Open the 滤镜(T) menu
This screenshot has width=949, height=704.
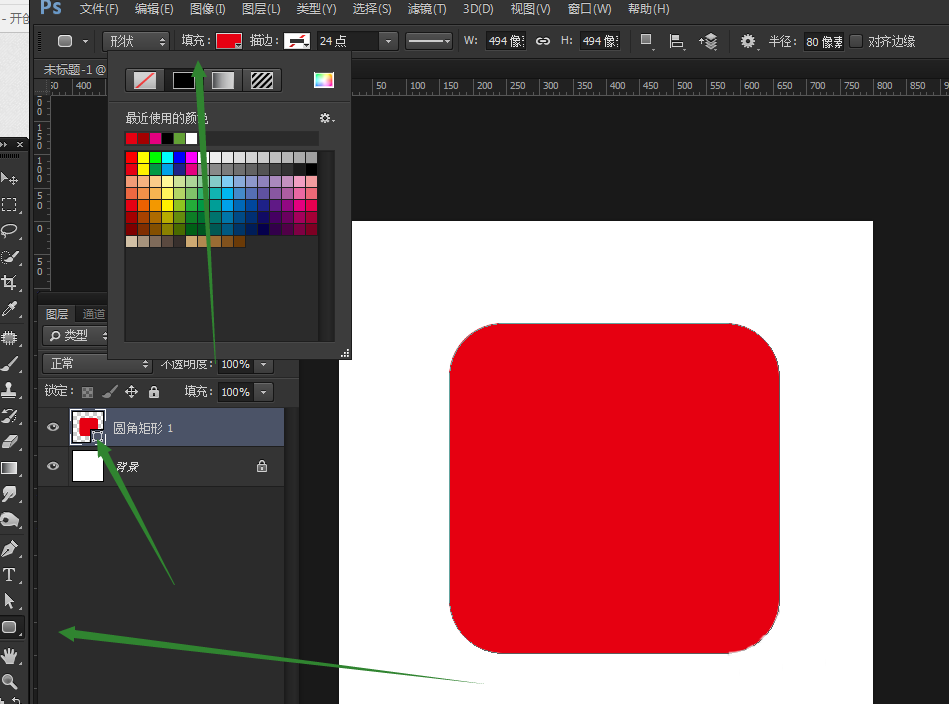(x=427, y=9)
